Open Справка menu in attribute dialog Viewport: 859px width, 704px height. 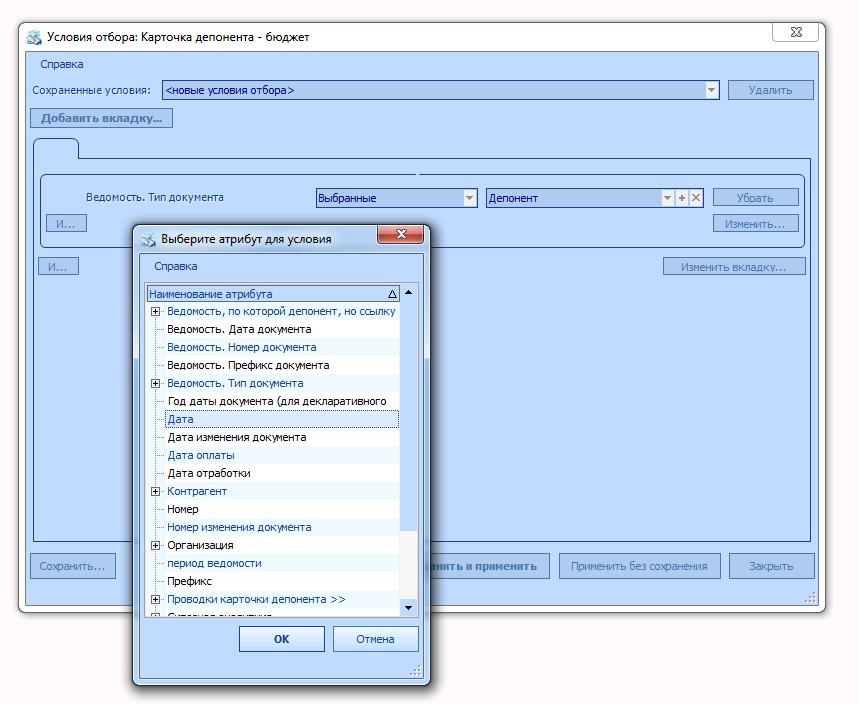click(175, 266)
